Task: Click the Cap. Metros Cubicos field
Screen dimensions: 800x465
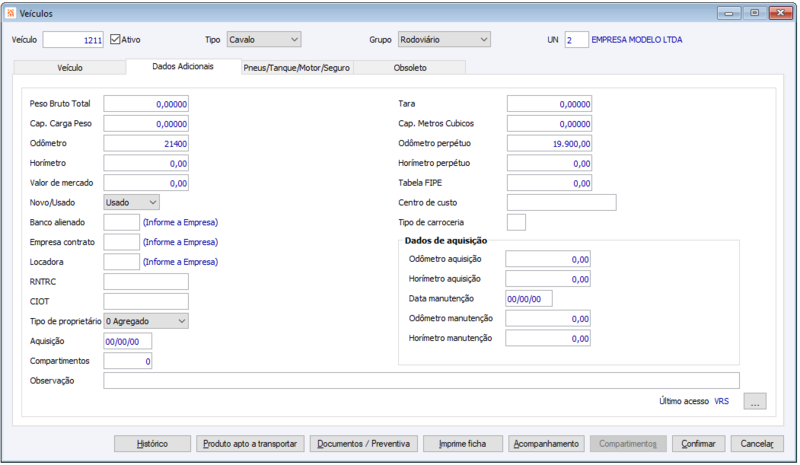Action: [549, 124]
